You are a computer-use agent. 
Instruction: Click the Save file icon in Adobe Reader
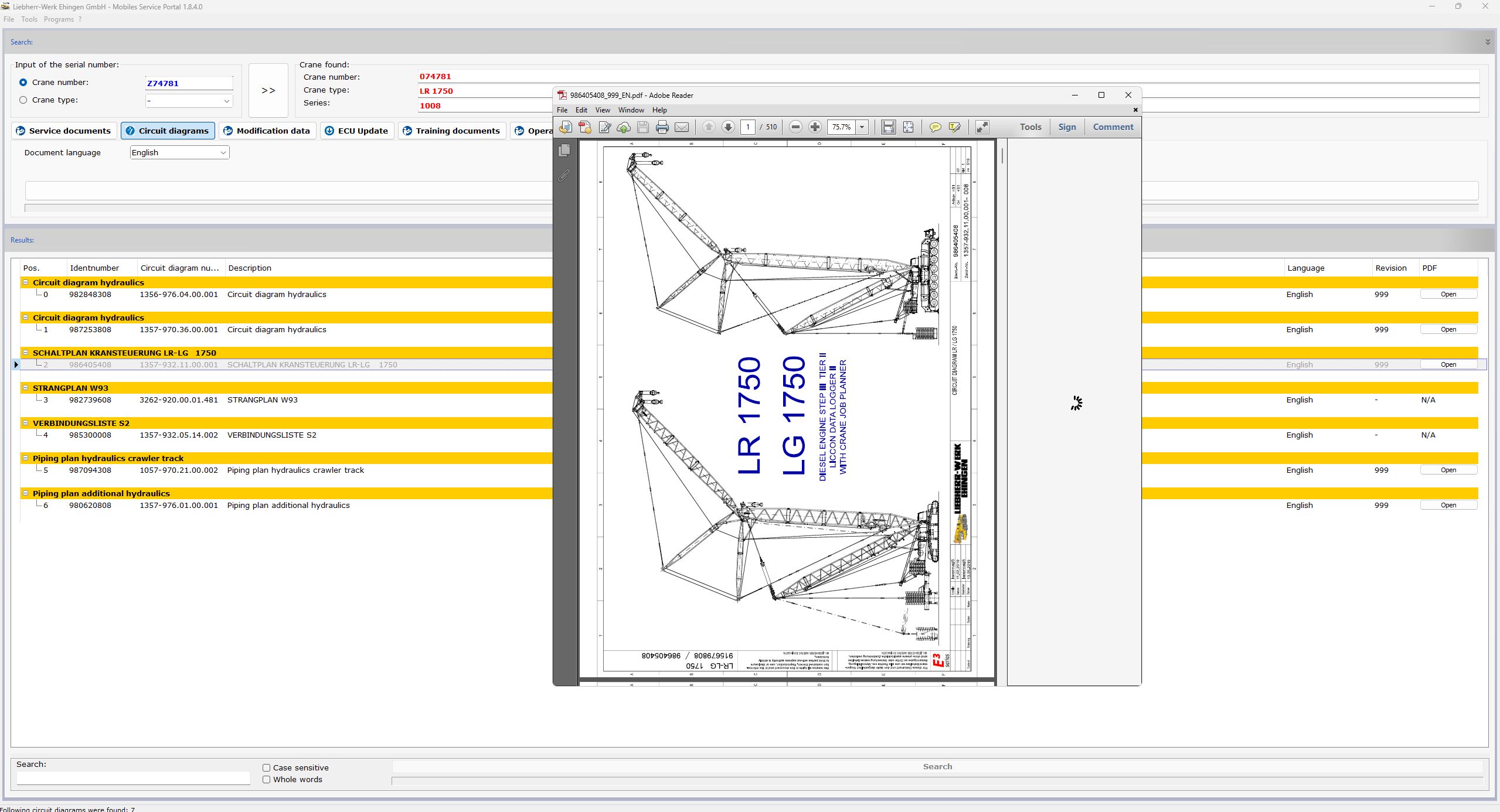click(x=642, y=127)
